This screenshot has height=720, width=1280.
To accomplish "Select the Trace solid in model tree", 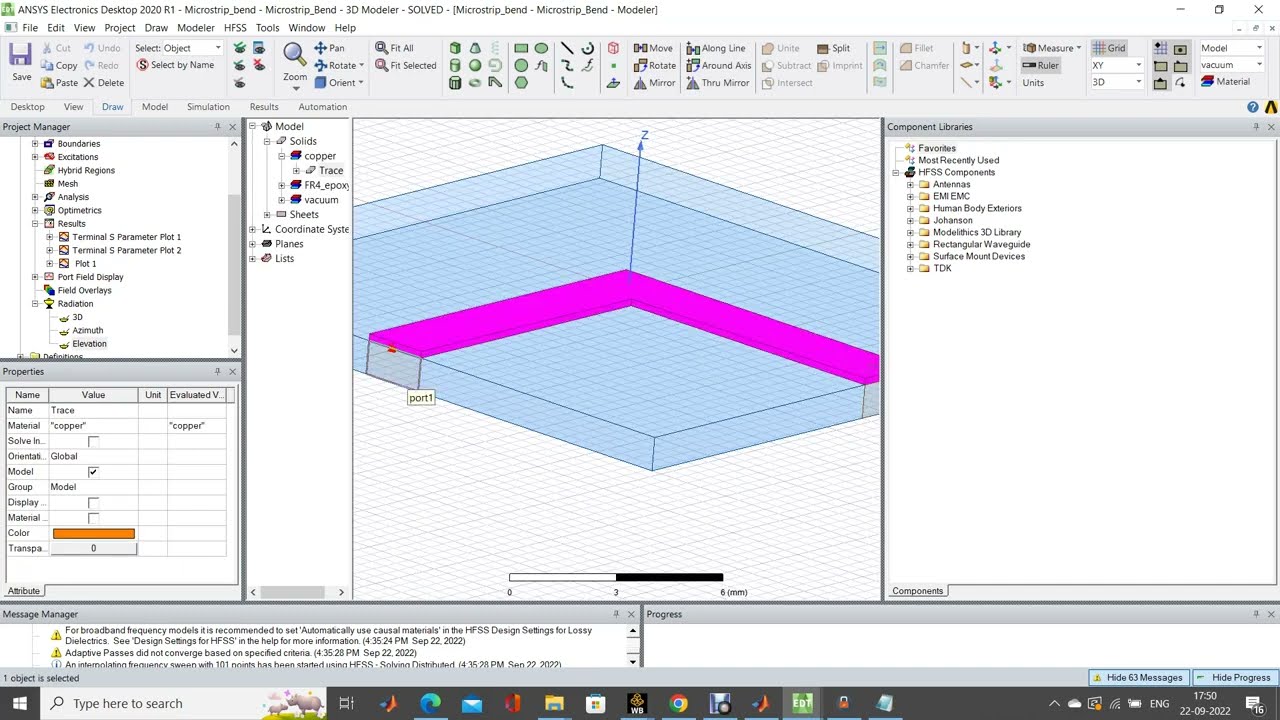I will coord(331,171).
